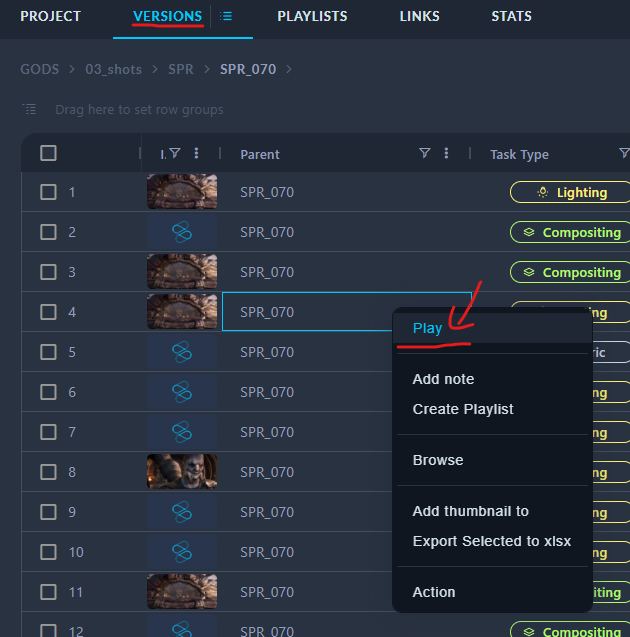Choose Export Selected to xlsx
The width and height of the screenshot is (630, 637).
492,541
